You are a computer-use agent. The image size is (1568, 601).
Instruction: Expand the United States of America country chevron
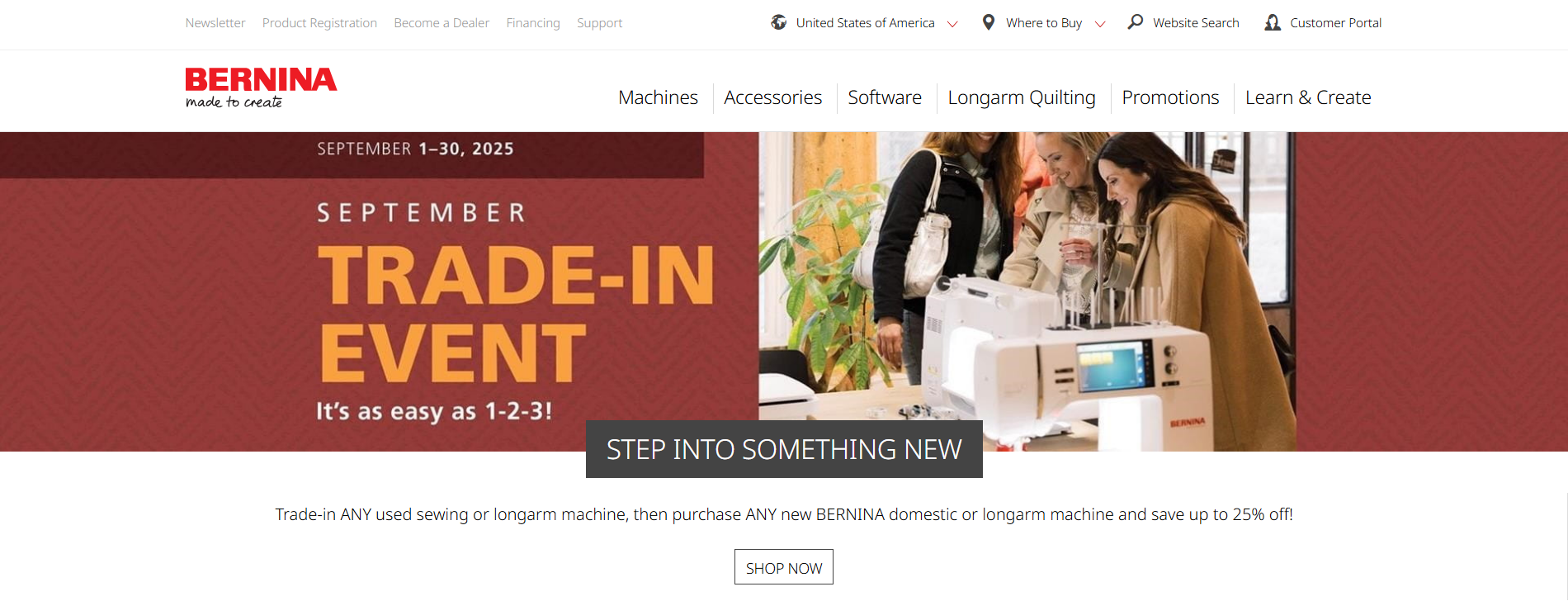[952, 24]
